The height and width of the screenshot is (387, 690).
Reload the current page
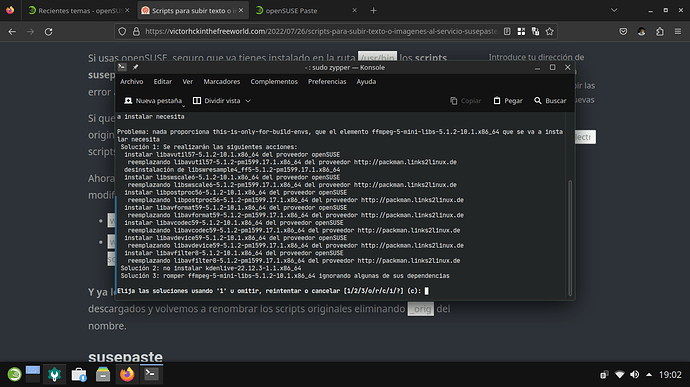click(x=48, y=32)
